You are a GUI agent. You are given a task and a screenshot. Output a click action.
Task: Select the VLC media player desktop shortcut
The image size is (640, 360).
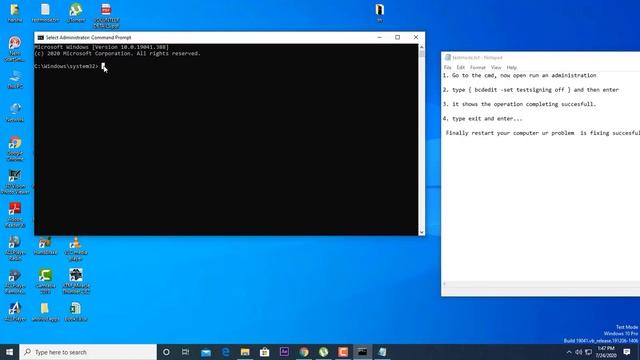(x=76, y=249)
